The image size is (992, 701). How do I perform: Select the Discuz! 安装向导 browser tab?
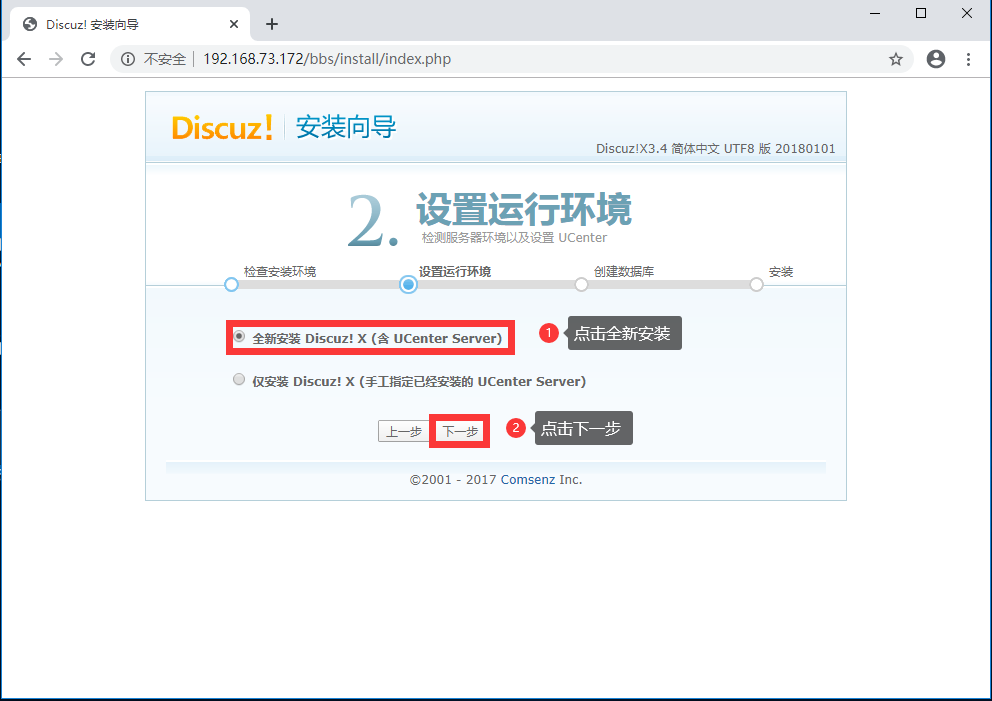point(120,23)
